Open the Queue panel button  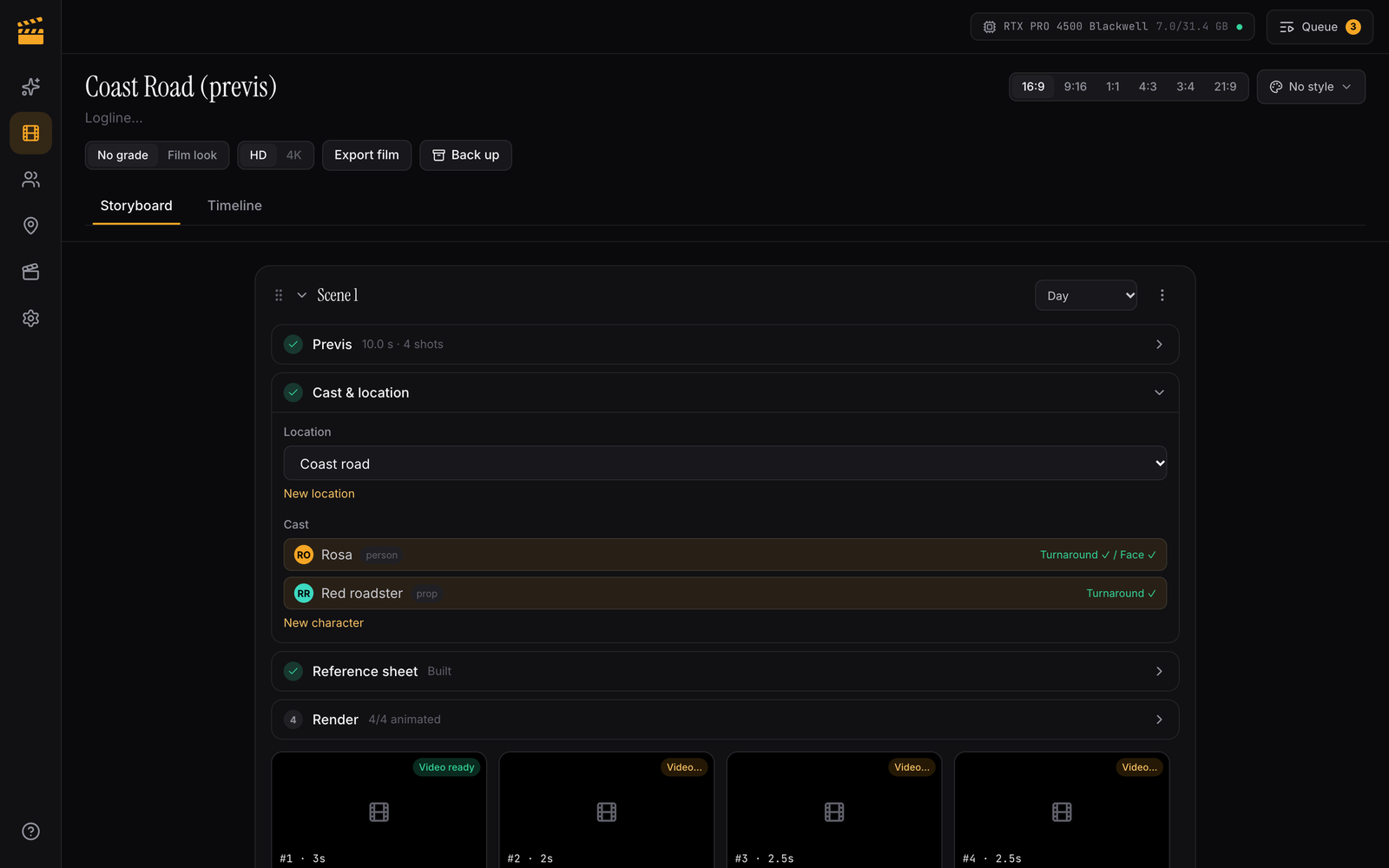pyautogui.click(x=1320, y=27)
